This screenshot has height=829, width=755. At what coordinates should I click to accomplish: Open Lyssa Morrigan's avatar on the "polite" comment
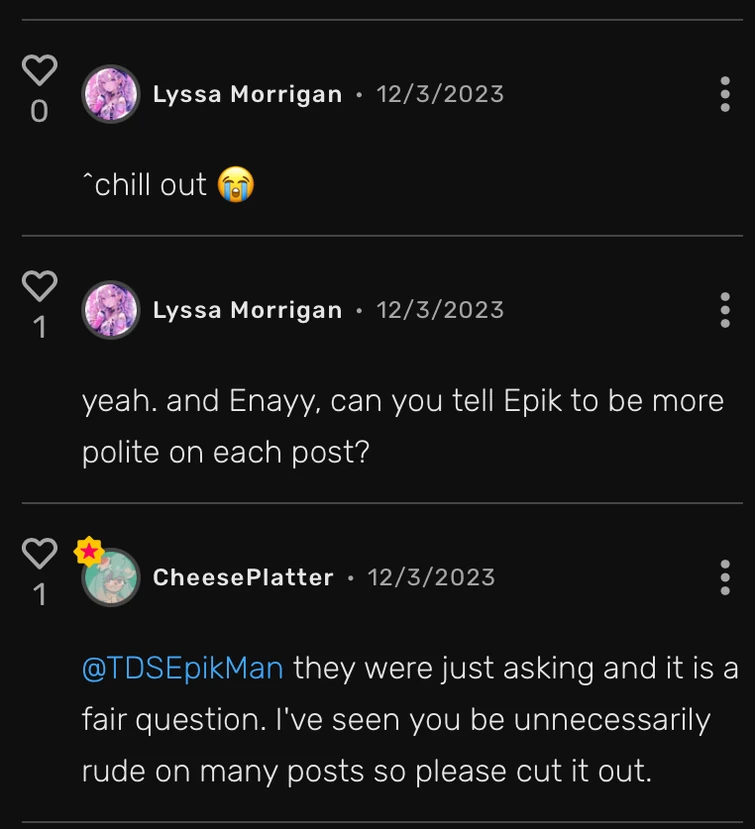110,310
